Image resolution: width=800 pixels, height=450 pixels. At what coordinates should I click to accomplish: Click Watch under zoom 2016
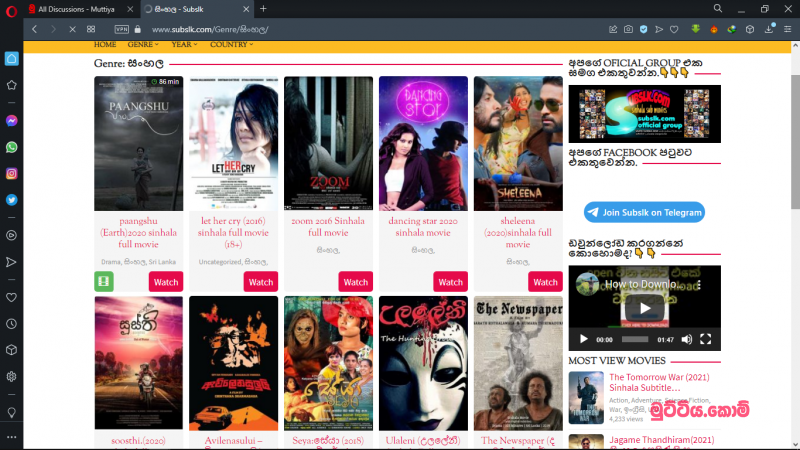(356, 282)
